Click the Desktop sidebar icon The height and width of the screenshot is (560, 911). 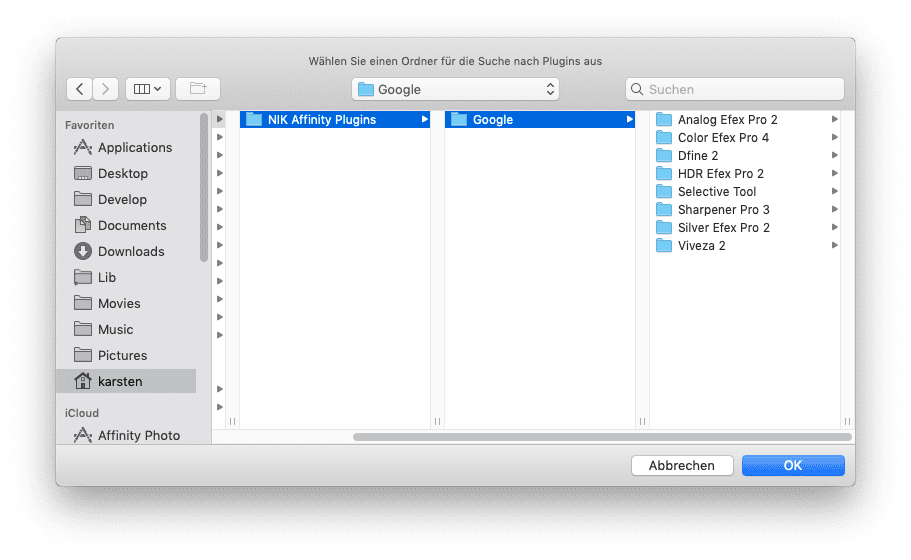(83, 173)
